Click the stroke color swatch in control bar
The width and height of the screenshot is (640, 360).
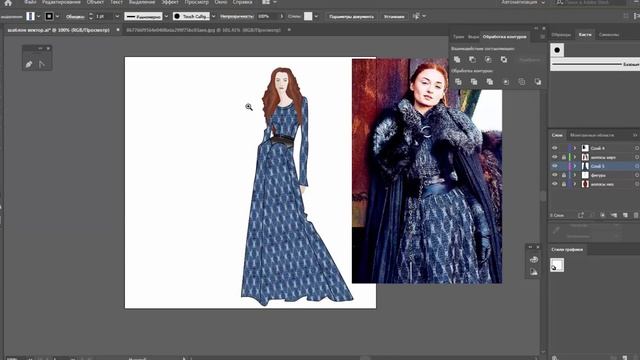click(x=49, y=16)
